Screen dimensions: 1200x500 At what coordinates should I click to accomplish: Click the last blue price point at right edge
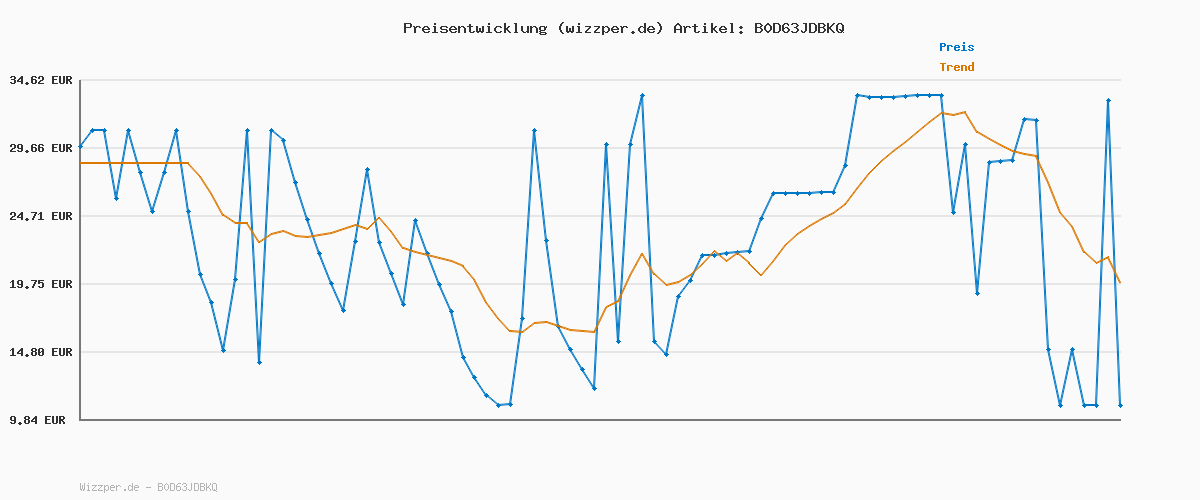(1120, 405)
